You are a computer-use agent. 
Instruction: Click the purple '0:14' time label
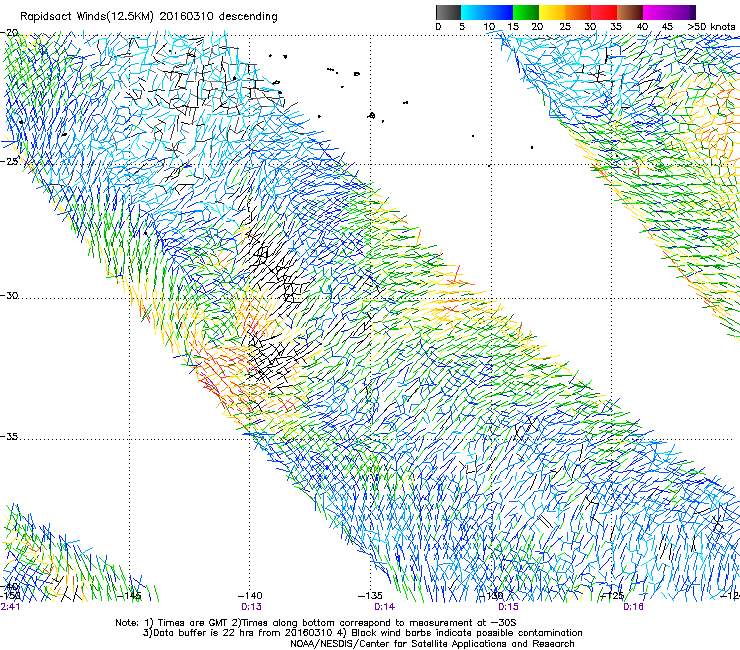[385, 607]
